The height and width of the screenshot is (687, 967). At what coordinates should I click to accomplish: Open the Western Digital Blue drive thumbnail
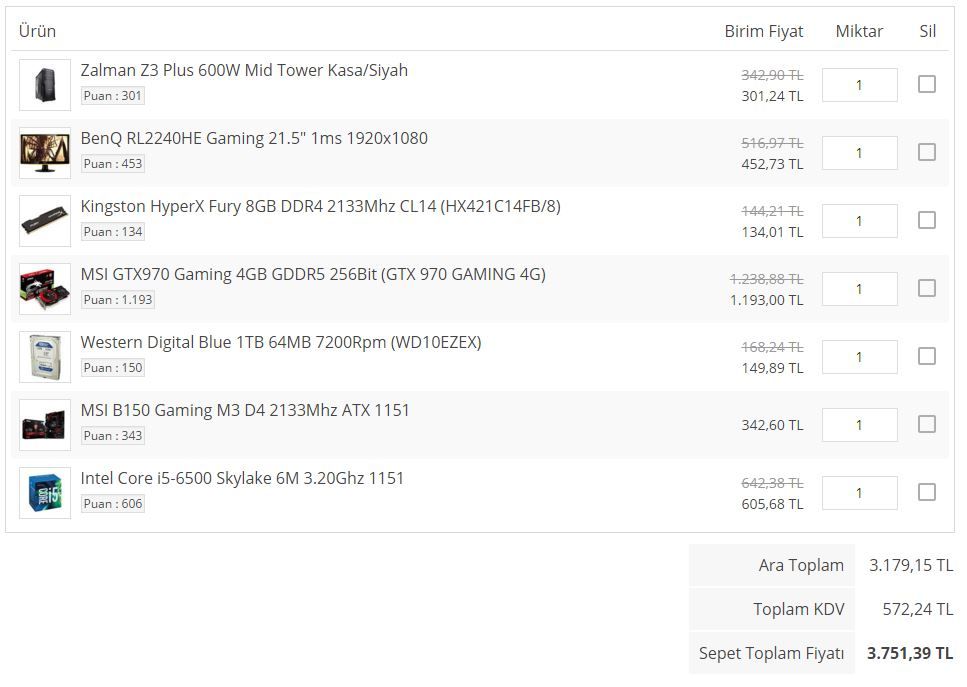click(x=45, y=357)
